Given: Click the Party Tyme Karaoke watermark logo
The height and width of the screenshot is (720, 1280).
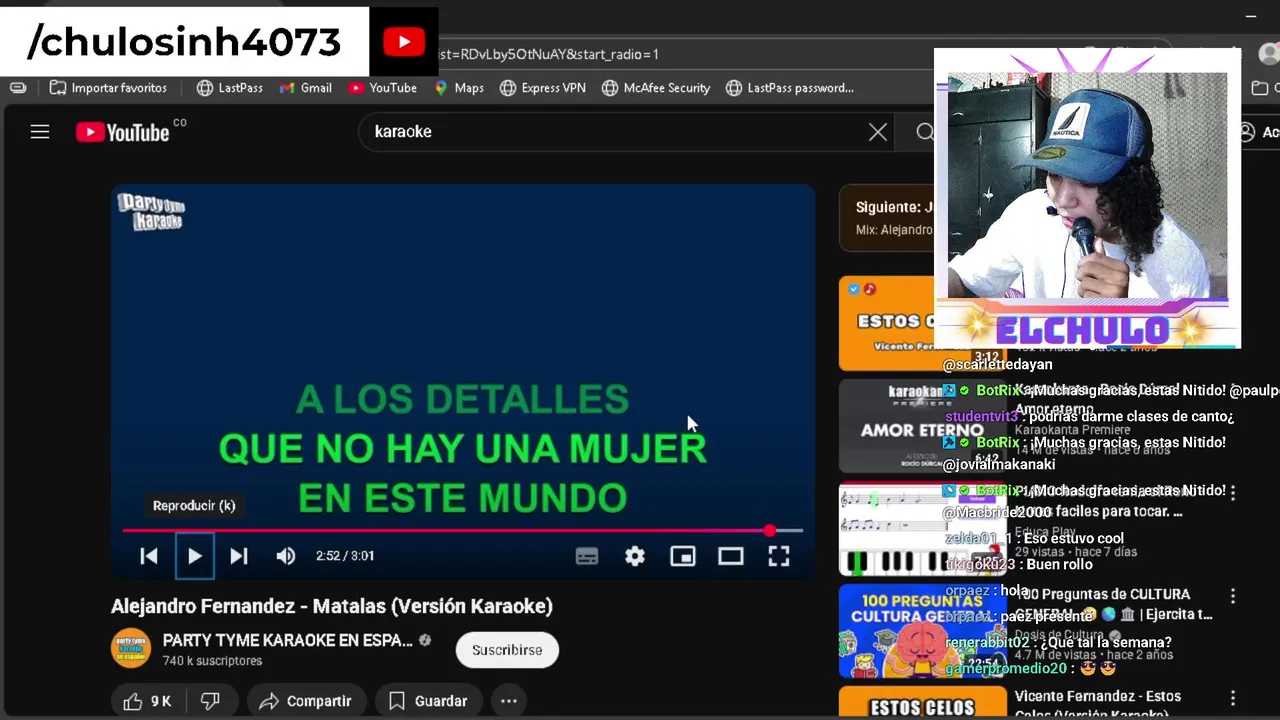Looking at the screenshot, I should coord(152,212).
